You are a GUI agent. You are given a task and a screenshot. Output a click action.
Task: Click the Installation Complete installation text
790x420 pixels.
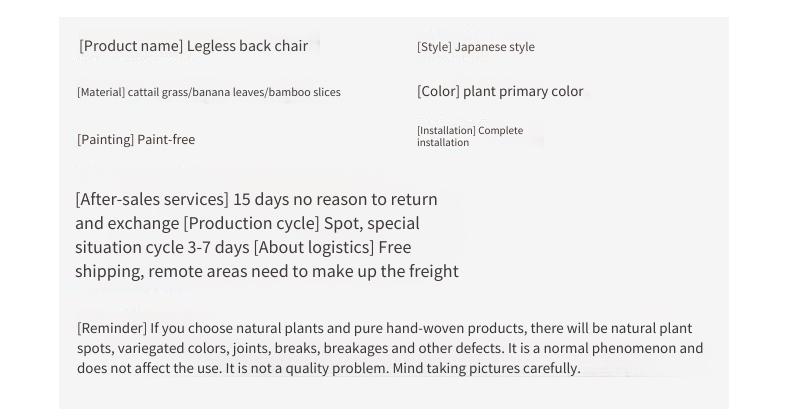(470, 136)
